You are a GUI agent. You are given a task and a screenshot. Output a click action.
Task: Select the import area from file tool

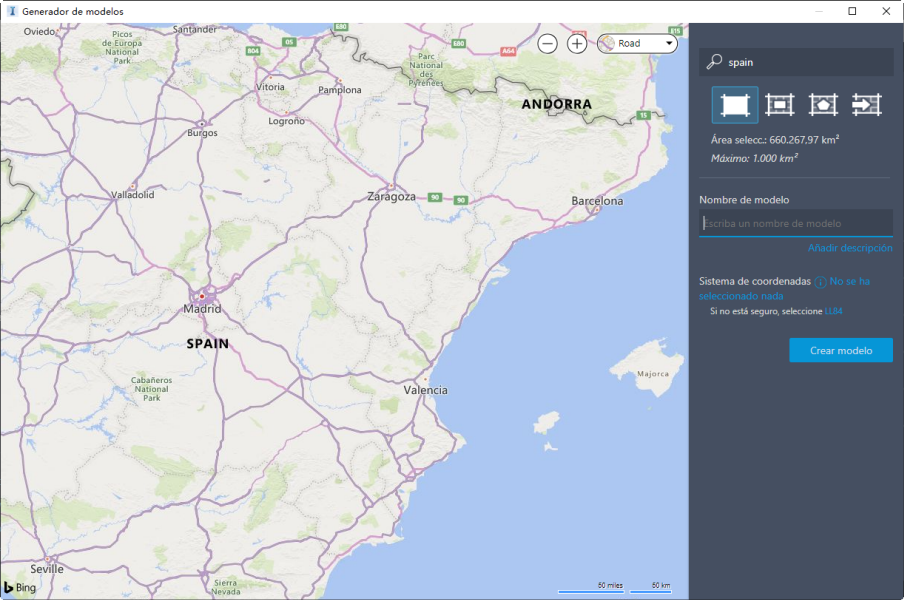[867, 105]
